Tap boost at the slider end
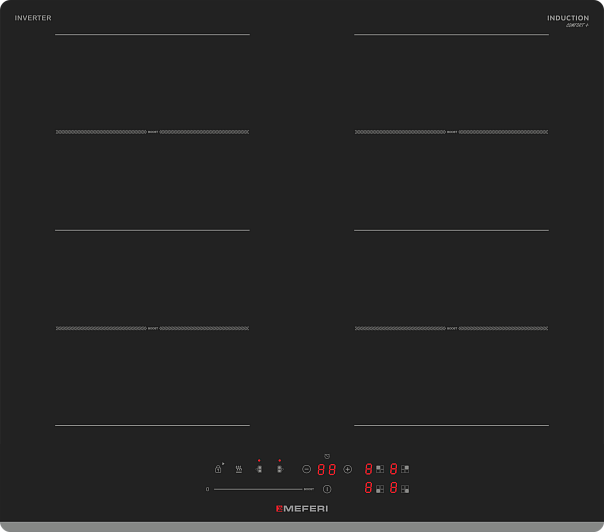604x532 pixels. tap(309, 489)
